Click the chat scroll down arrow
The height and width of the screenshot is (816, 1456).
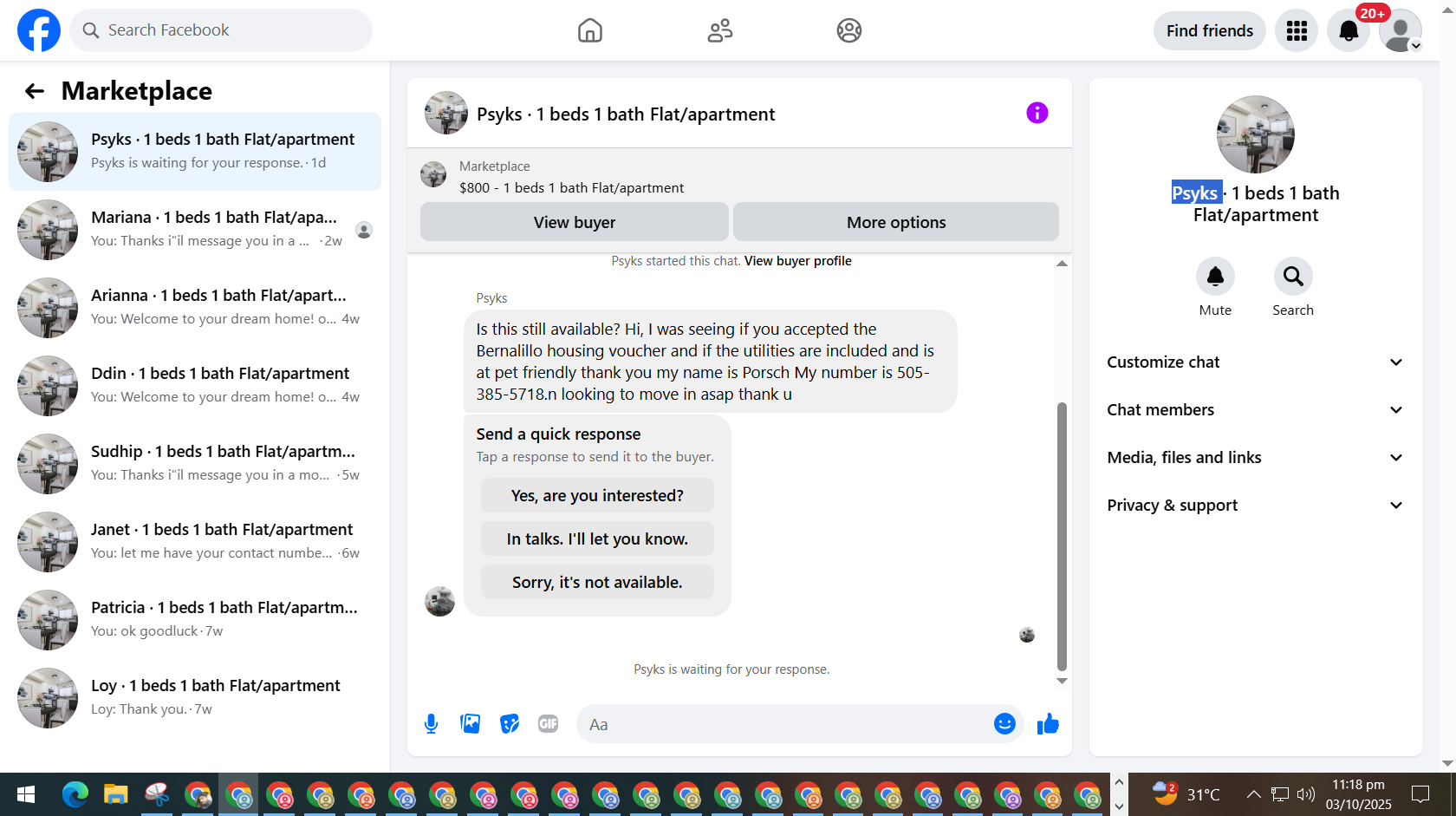click(x=1062, y=681)
